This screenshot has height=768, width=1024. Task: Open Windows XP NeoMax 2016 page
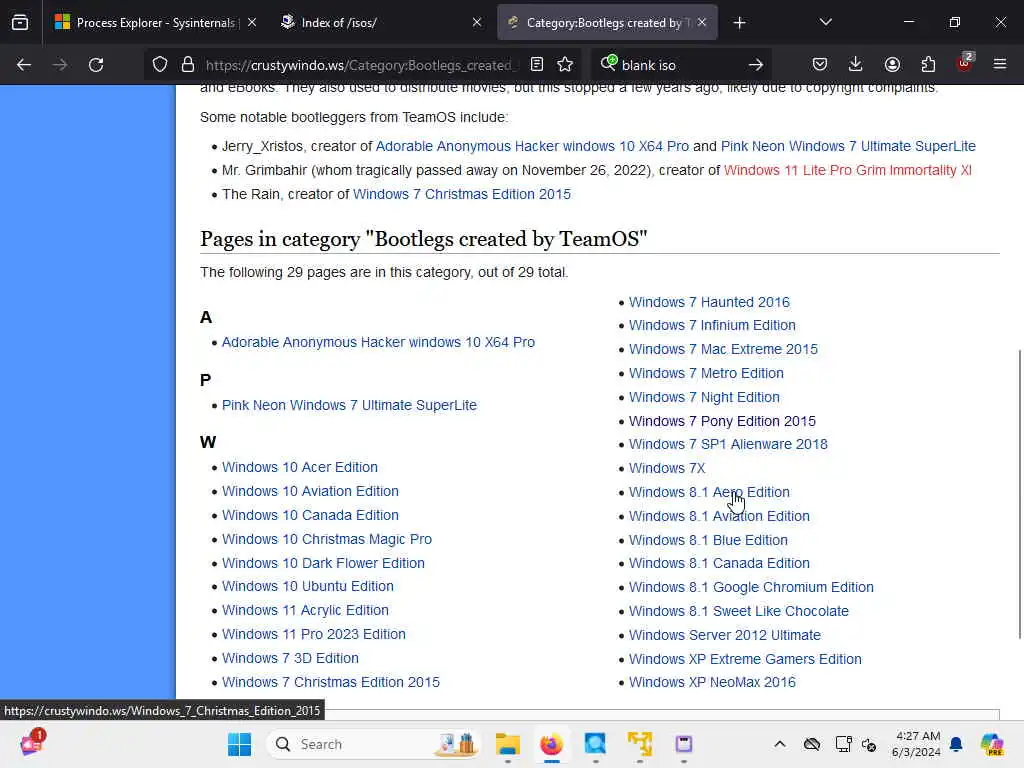pyautogui.click(x=712, y=682)
